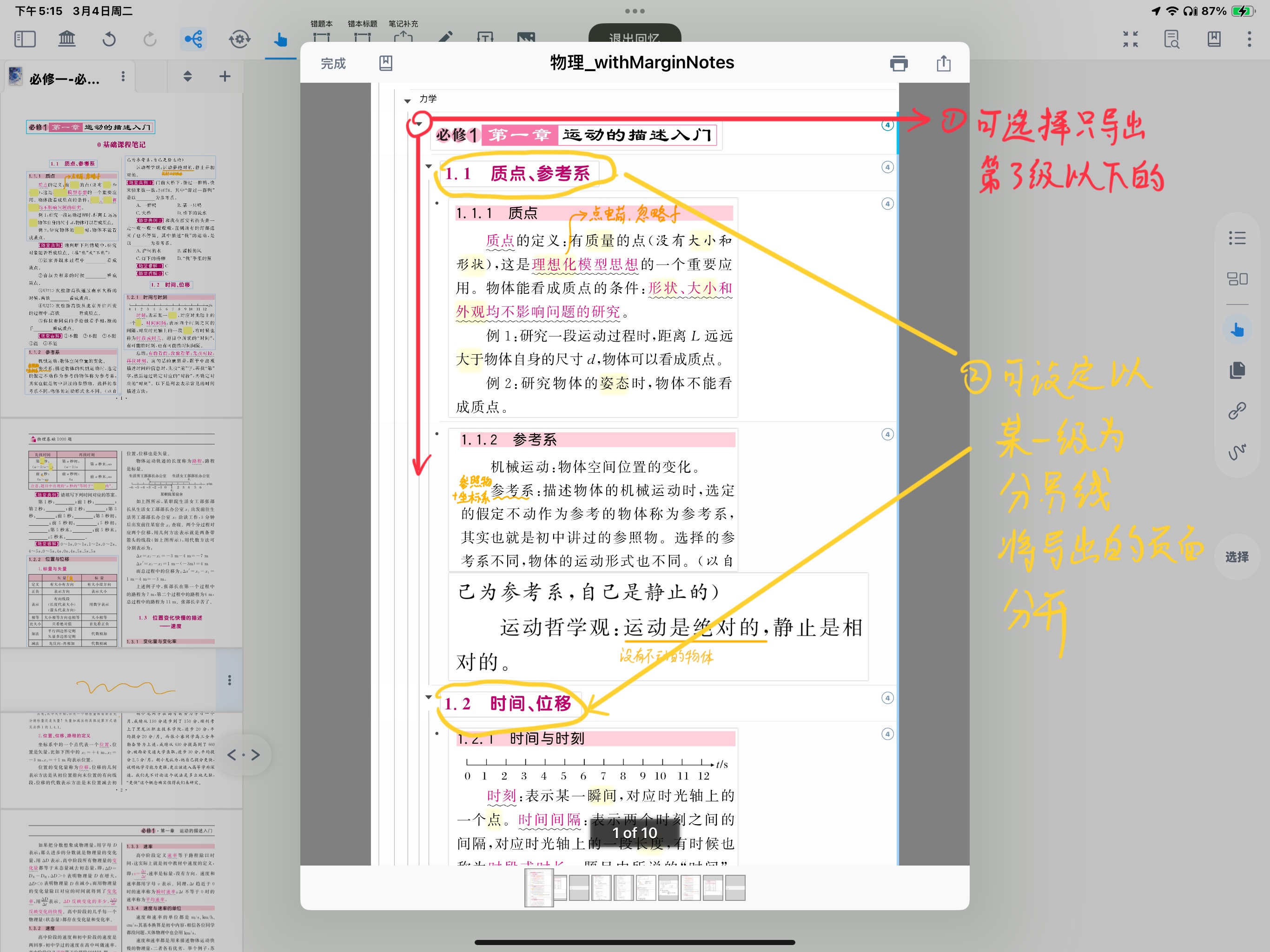The width and height of the screenshot is (1270, 952).
Task: Select the sixth page thumbnail
Action: [646, 888]
